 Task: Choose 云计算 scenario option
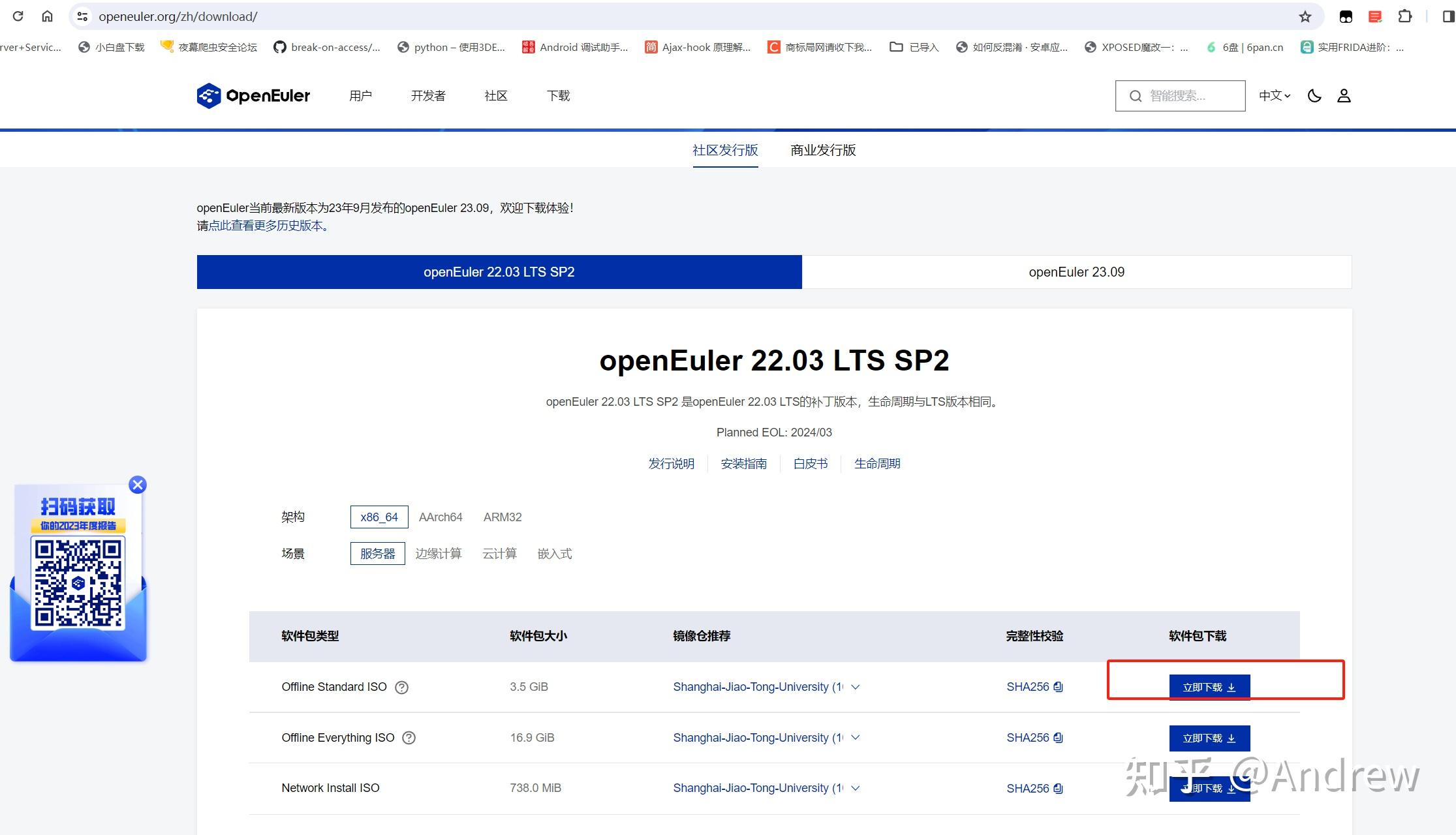click(499, 554)
